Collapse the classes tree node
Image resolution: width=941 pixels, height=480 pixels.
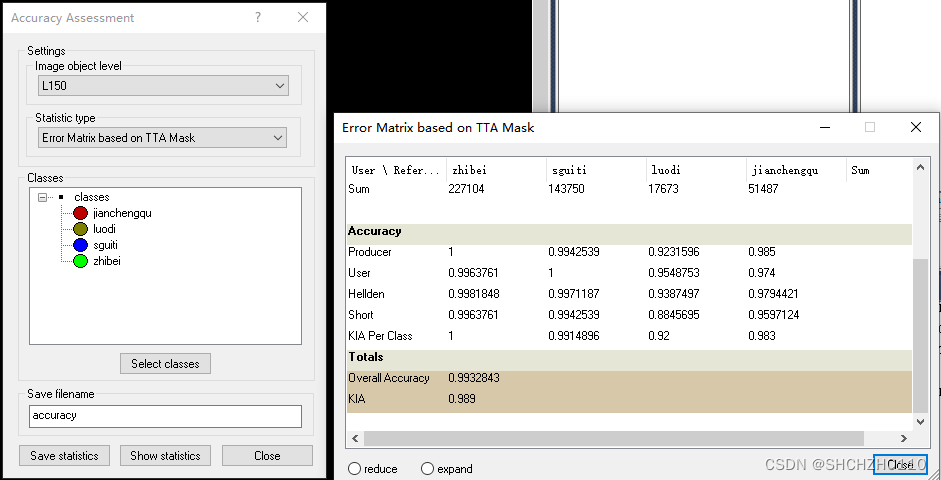[42, 197]
